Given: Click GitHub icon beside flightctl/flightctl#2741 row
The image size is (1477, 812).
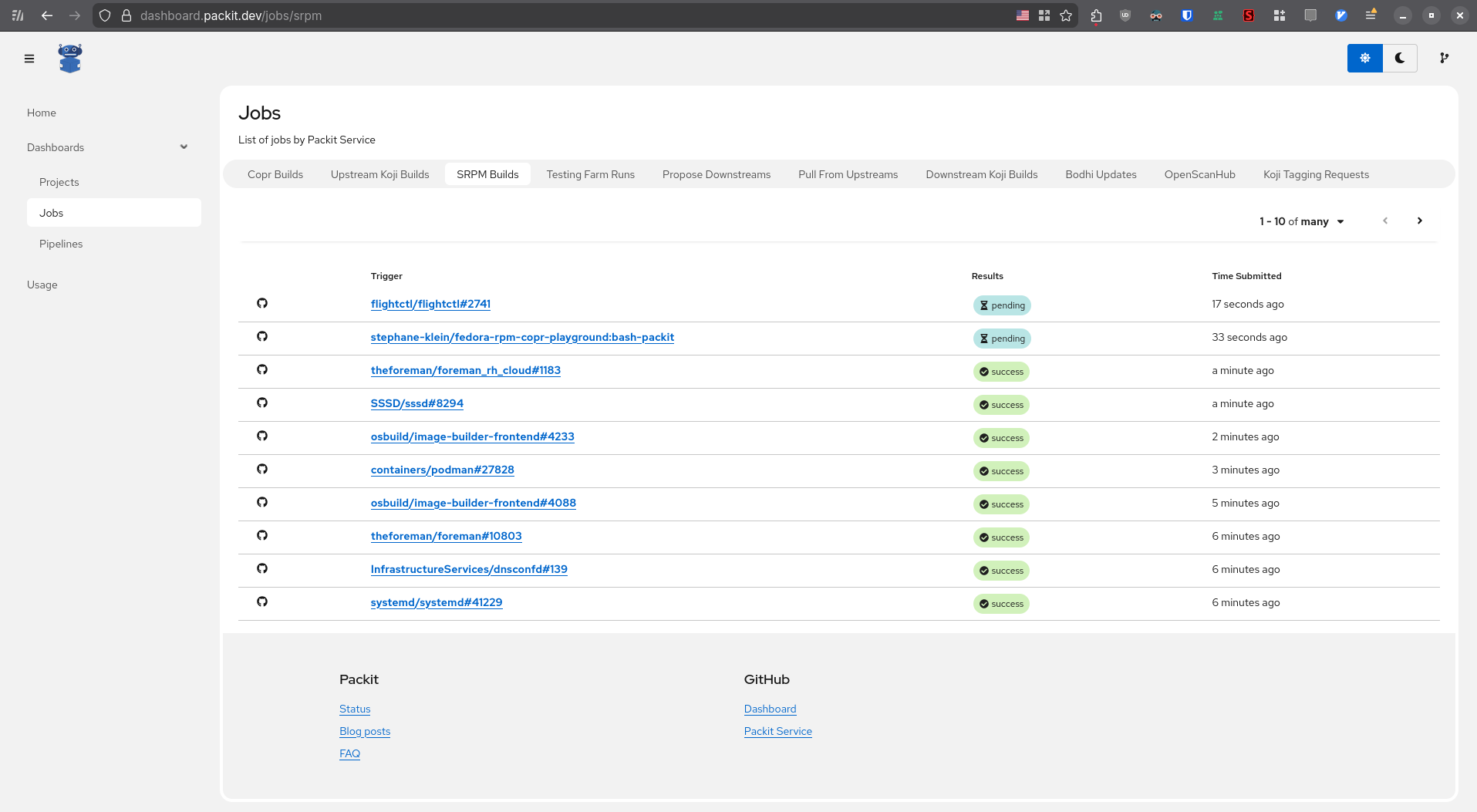Looking at the screenshot, I should 262,304.
